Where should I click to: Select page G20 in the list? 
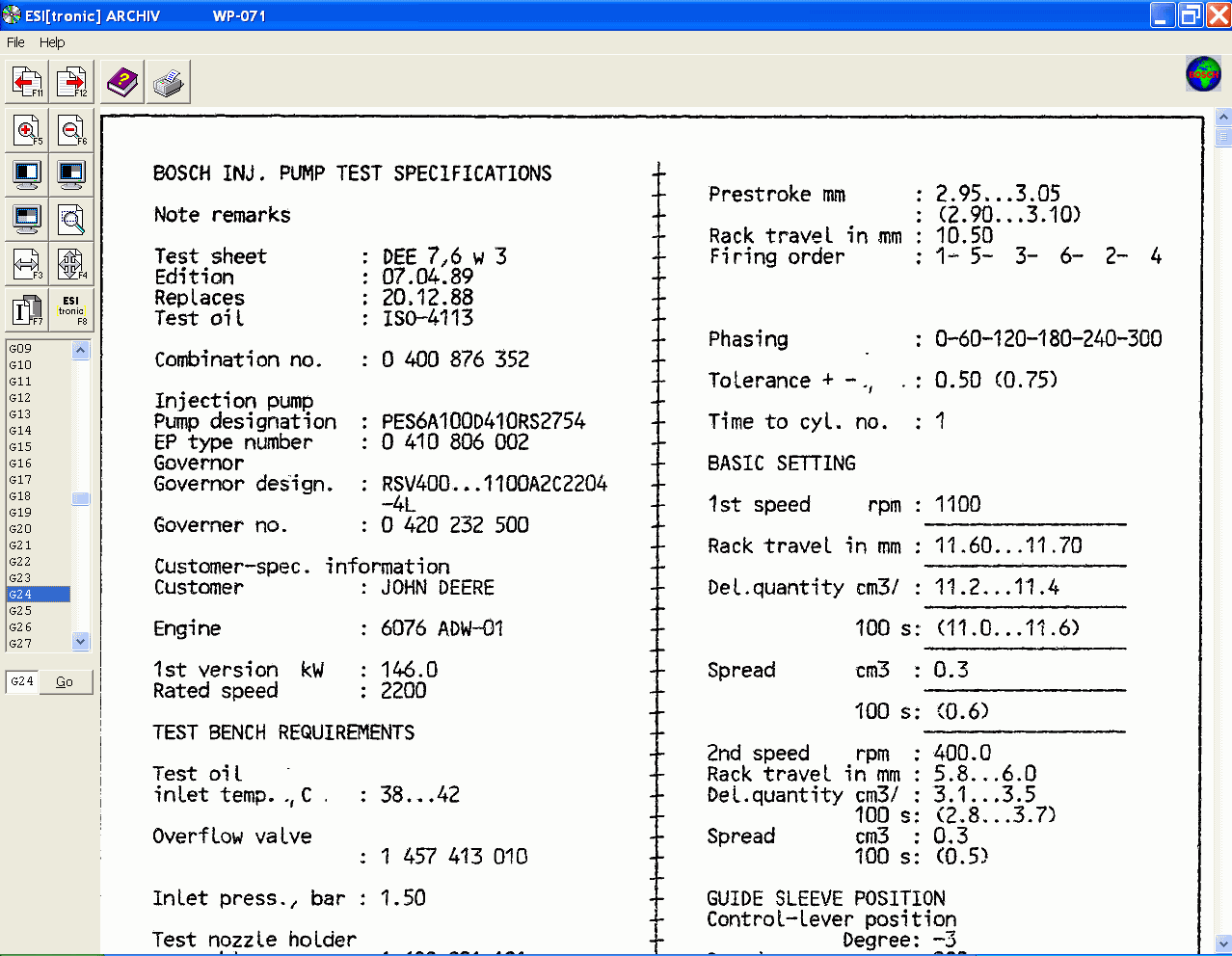coord(39,528)
